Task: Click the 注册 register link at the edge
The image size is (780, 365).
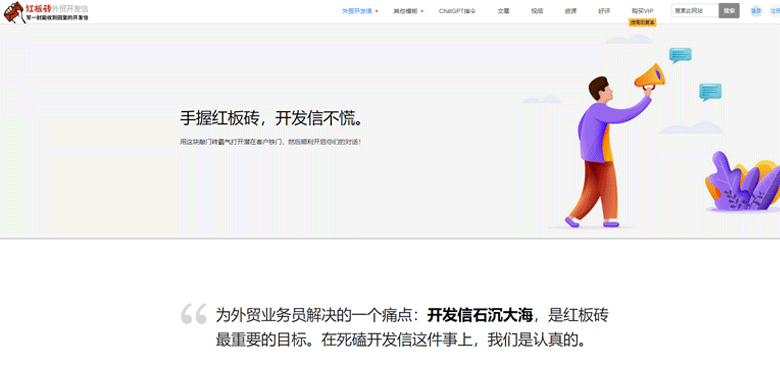Action: pyautogui.click(x=775, y=11)
